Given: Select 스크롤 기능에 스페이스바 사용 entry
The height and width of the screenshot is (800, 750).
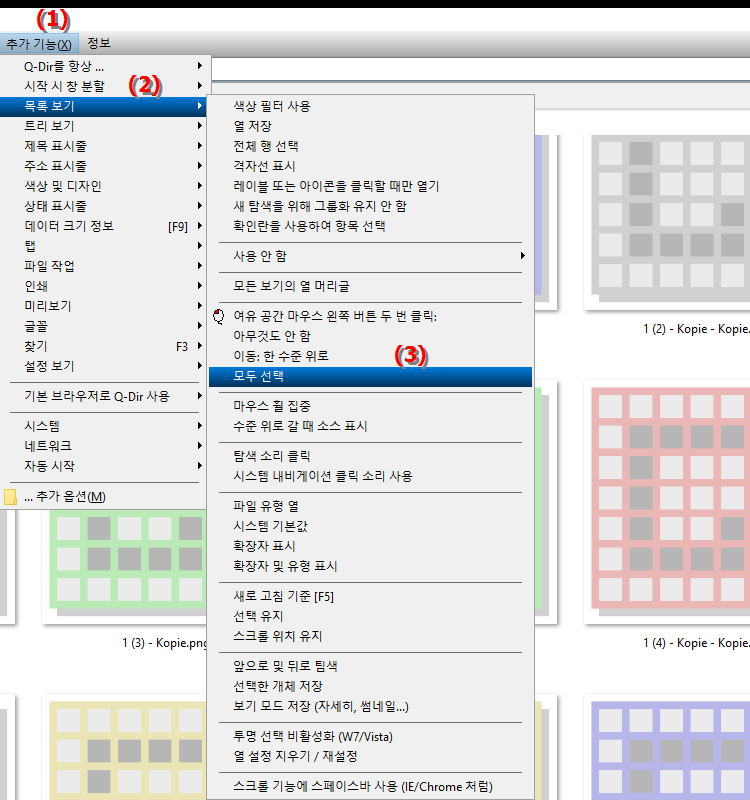Looking at the screenshot, I should click(370, 786).
